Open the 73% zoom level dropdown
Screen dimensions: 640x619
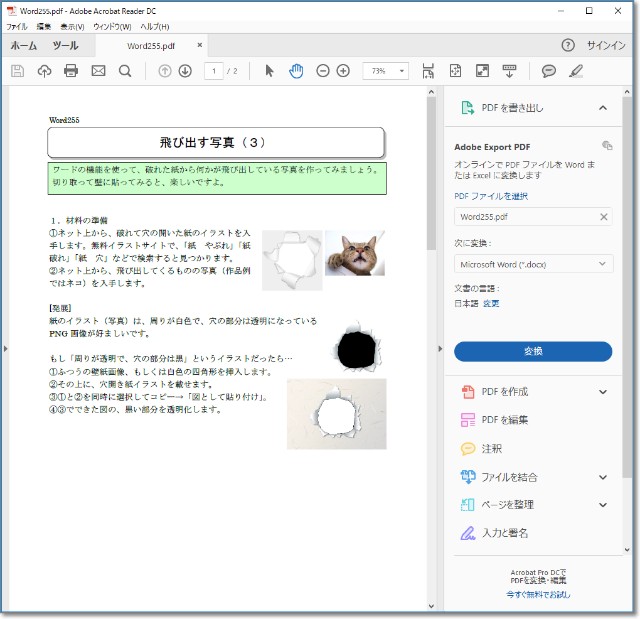(x=386, y=71)
